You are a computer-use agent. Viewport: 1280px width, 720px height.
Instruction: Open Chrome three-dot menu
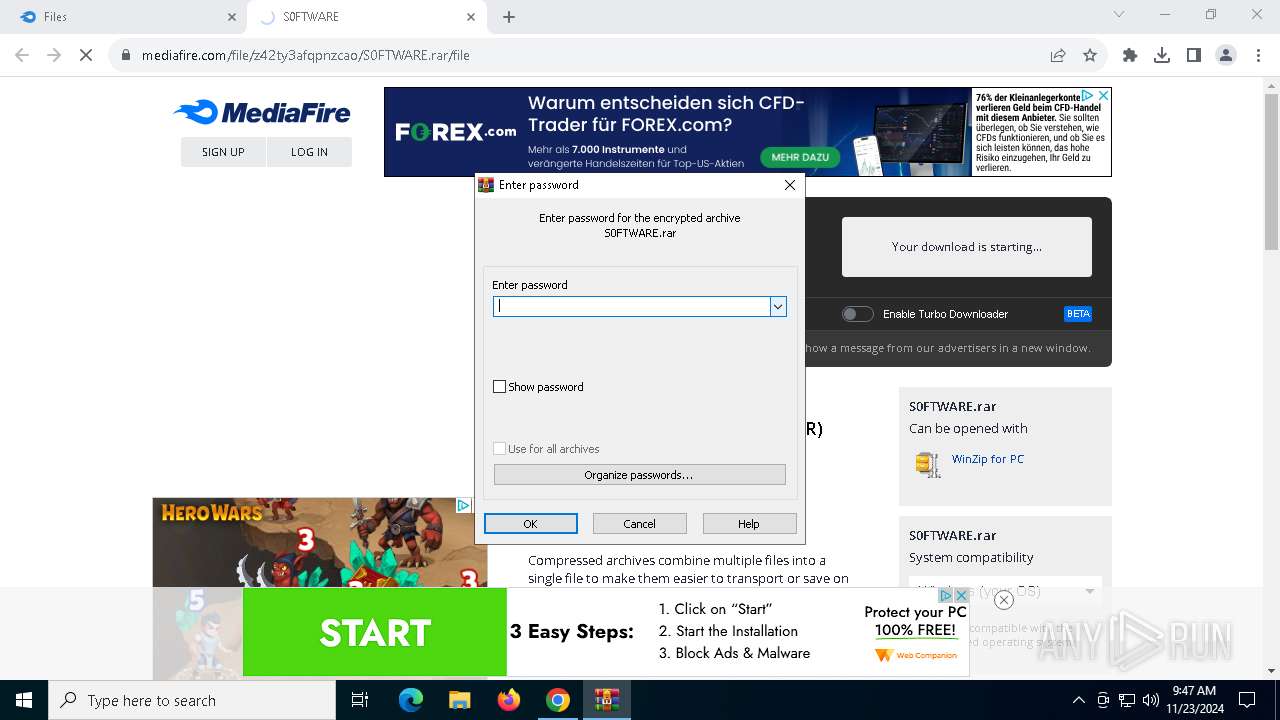[1257, 55]
